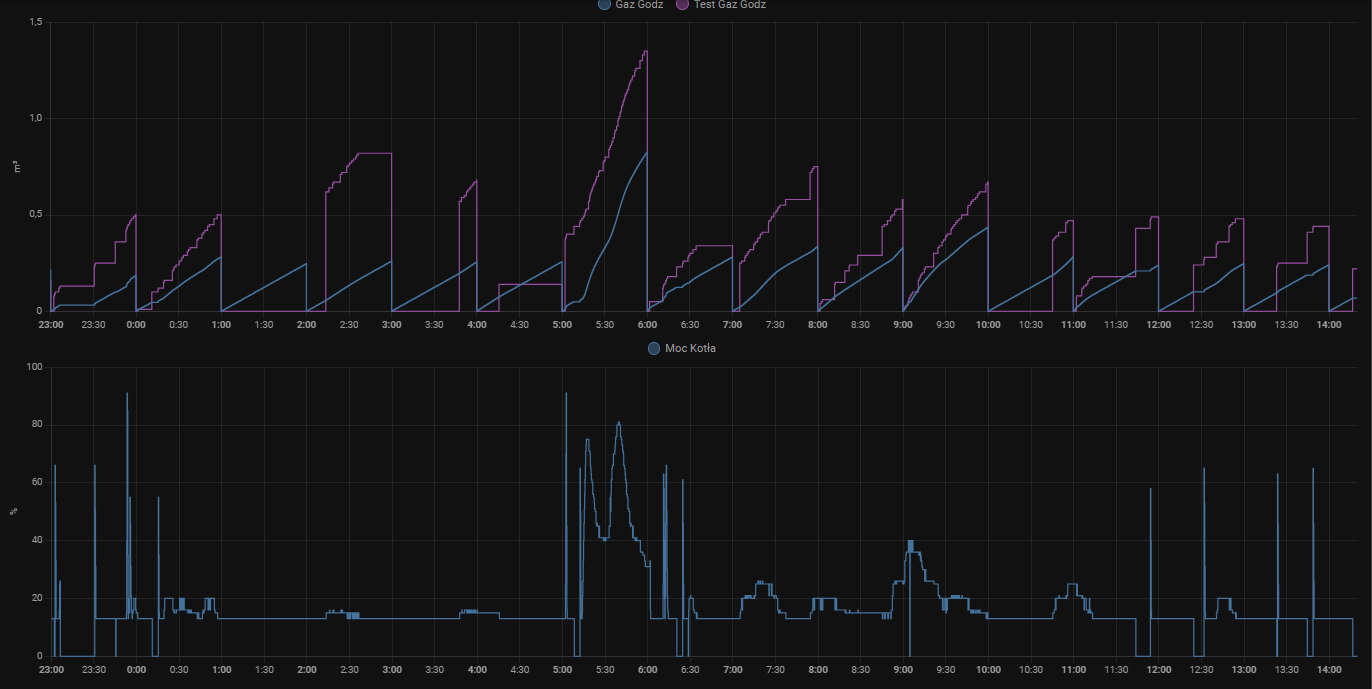Click the blue Gaz Godz legend circle

pos(604,5)
